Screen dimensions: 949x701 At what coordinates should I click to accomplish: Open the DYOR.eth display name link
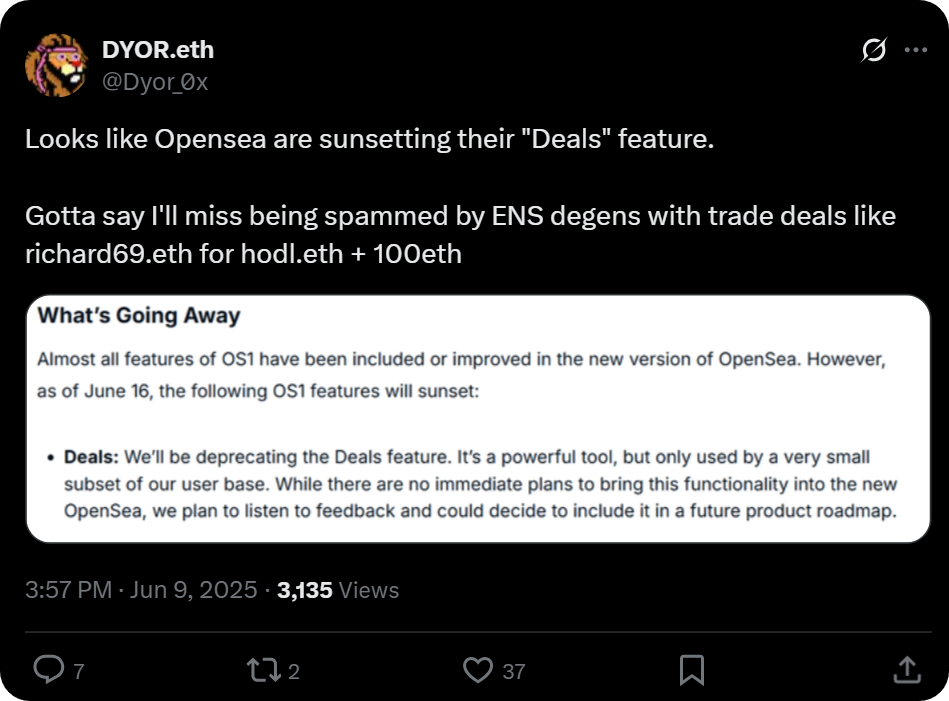[158, 49]
